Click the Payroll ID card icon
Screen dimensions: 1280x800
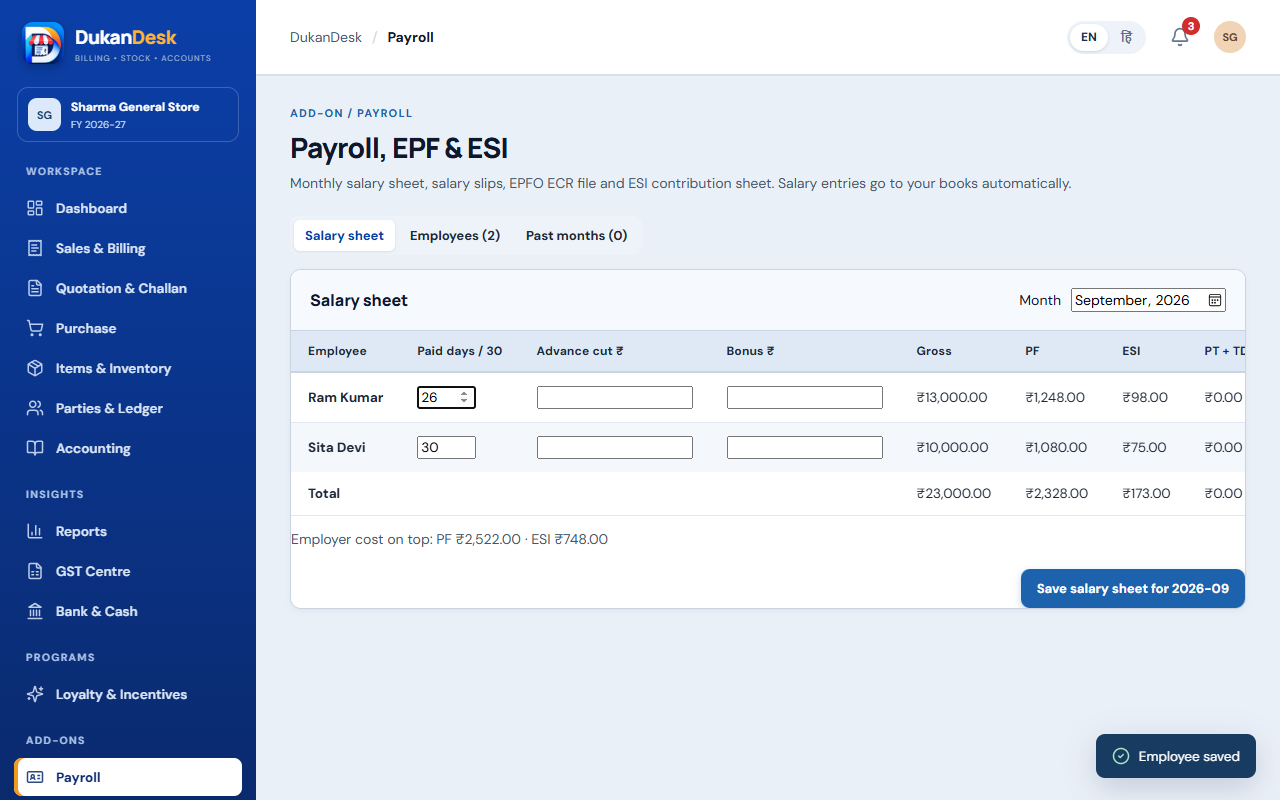[x=35, y=777]
